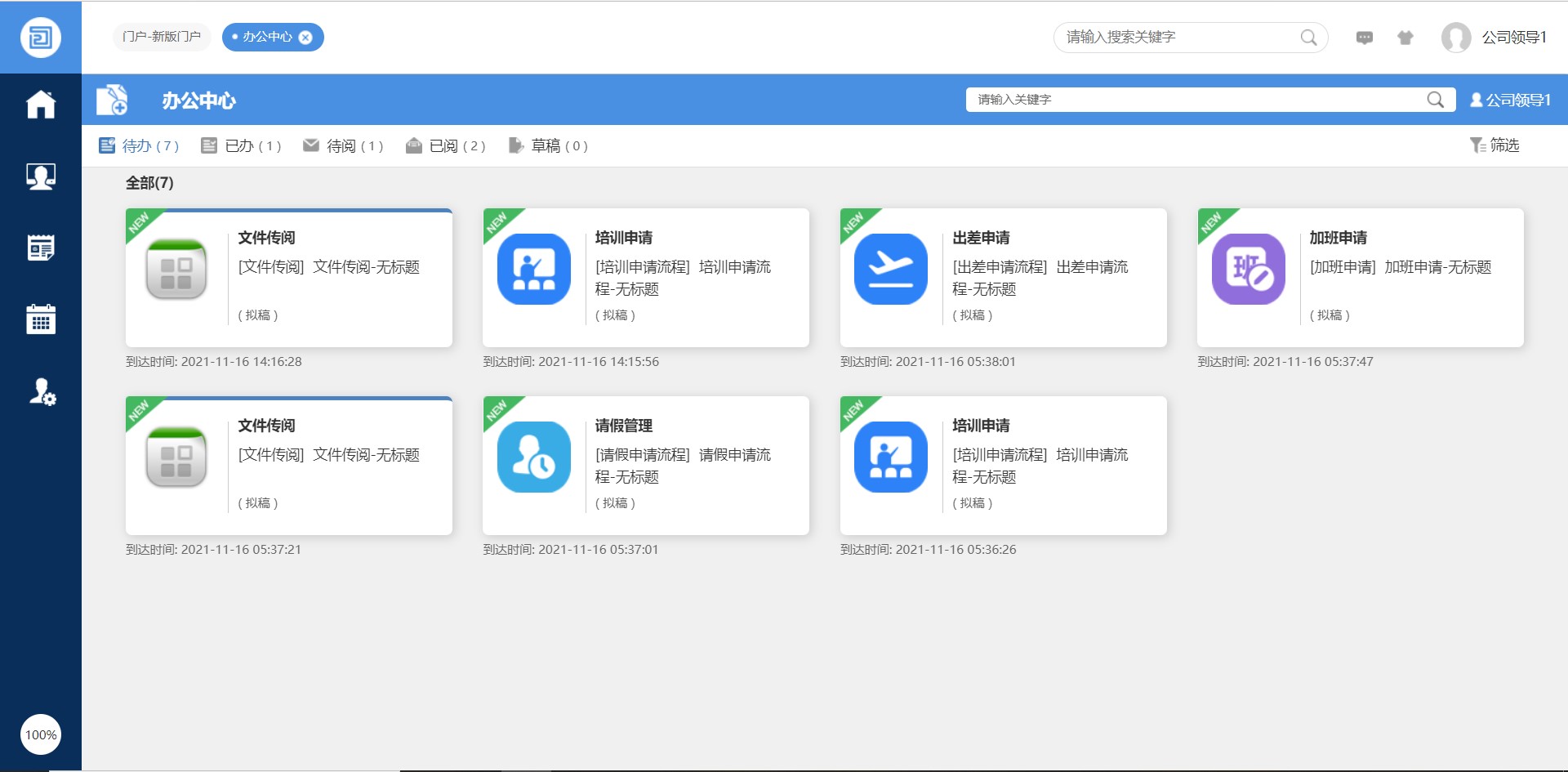Open the chat message icon in the top bar
The image size is (1568, 772).
[x=1365, y=37]
